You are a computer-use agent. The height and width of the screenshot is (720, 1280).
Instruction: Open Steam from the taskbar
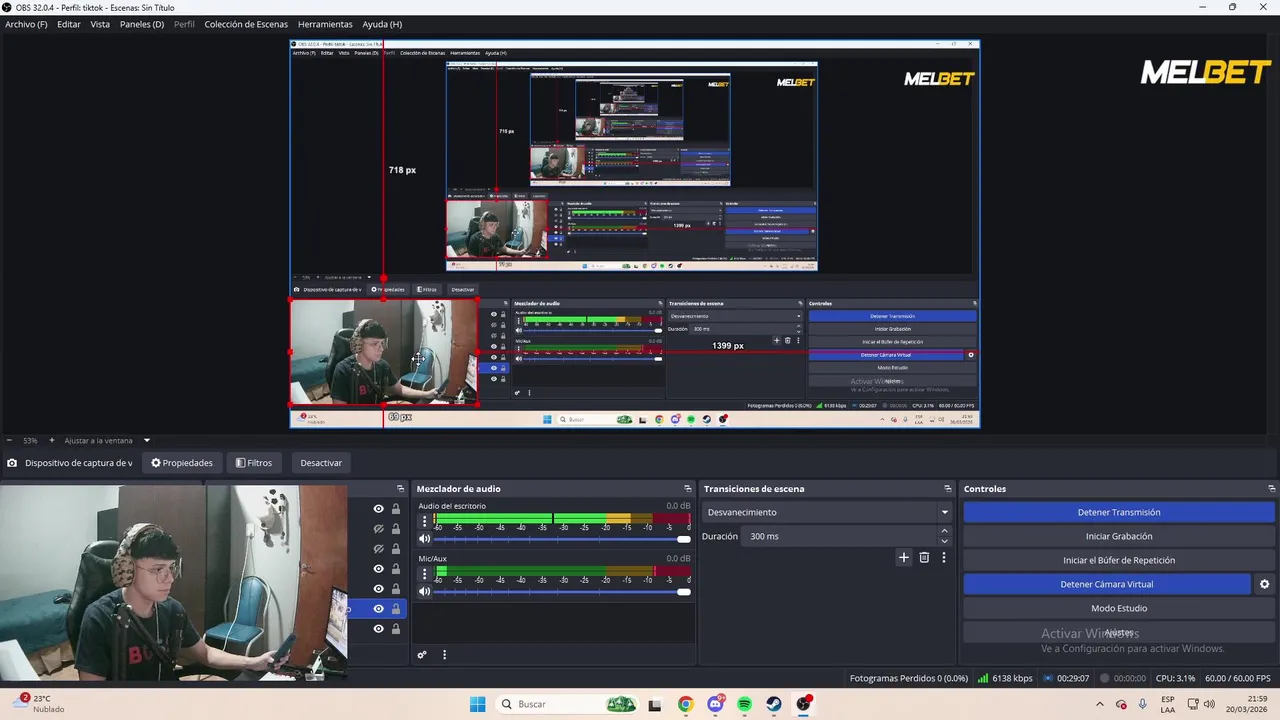tap(774, 704)
